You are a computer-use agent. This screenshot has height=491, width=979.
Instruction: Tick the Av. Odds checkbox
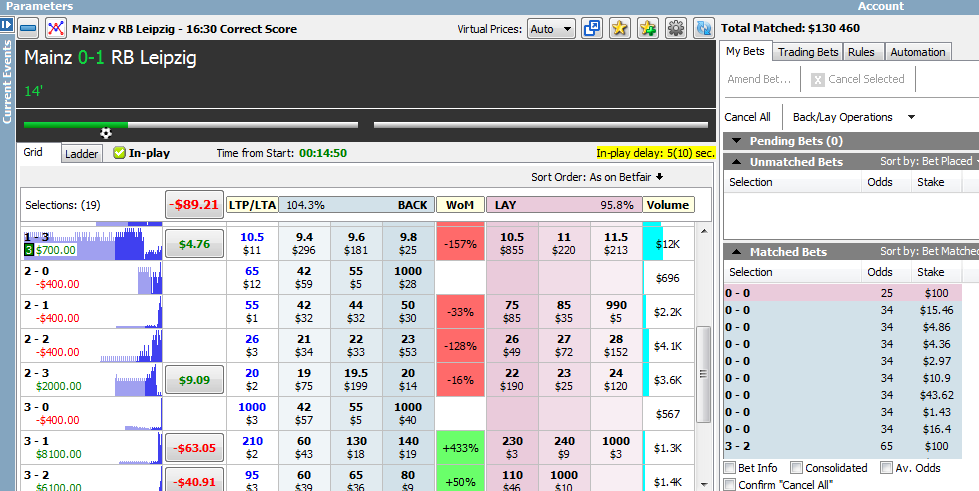886,468
